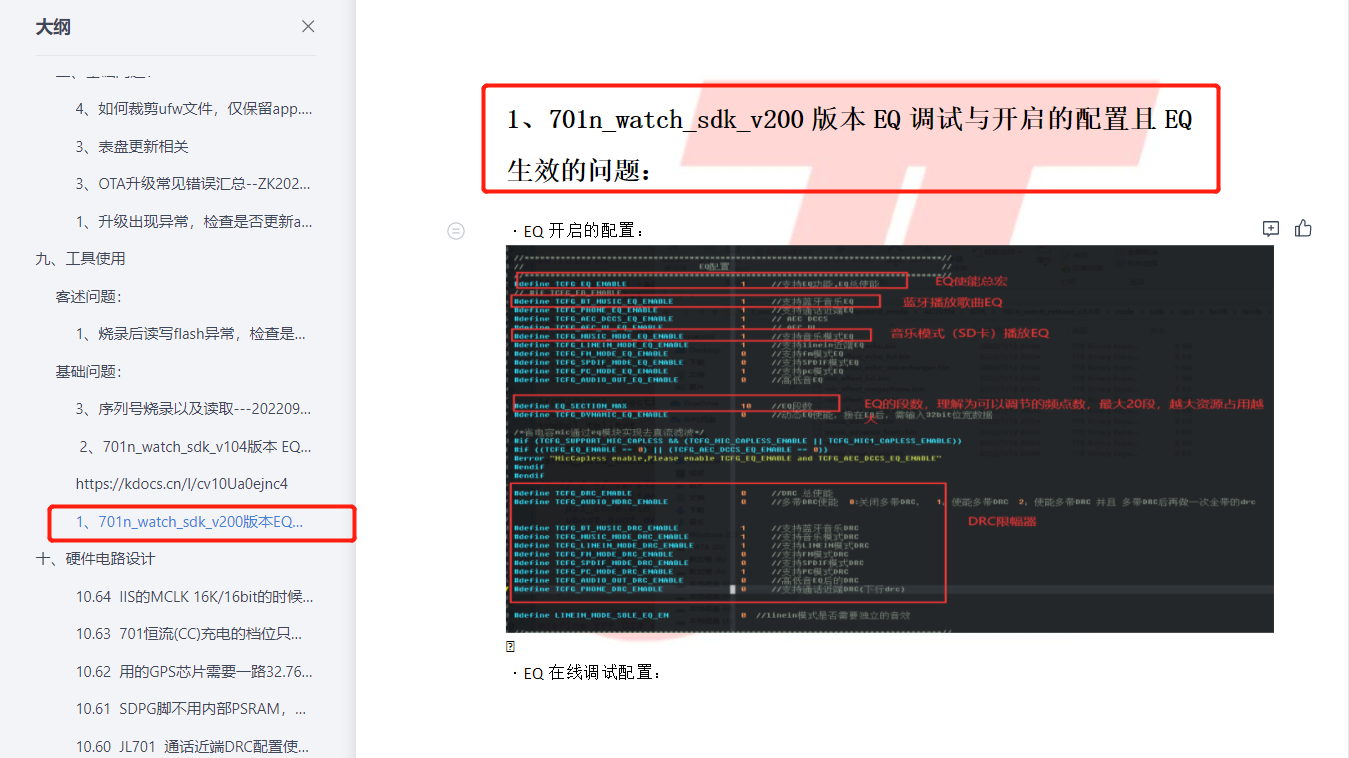Go to section 十、硬件电路设计
The width and height of the screenshot is (1349, 758).
pos(95,559)
